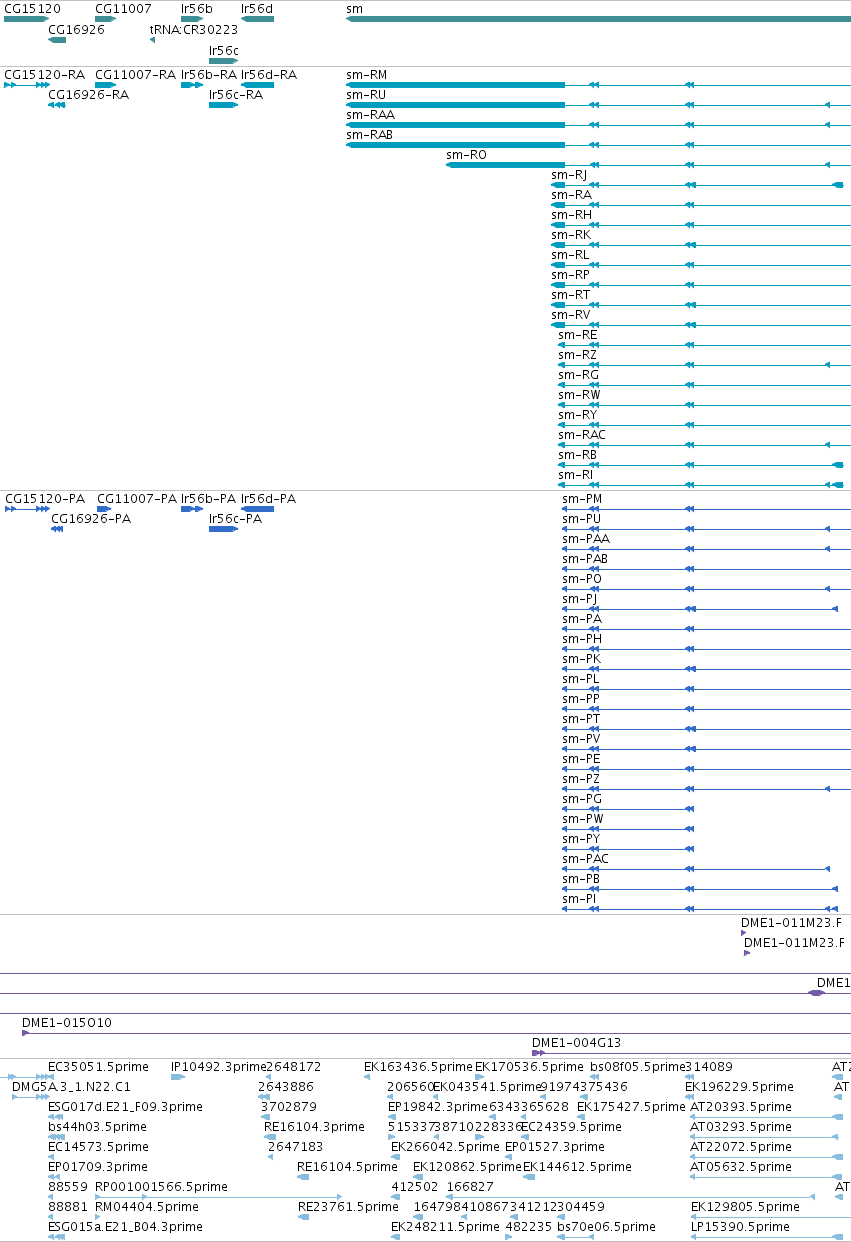Select EST EC35051.5prime
This screenshot has width=851, height=1242.
(x=97, y=1067)
